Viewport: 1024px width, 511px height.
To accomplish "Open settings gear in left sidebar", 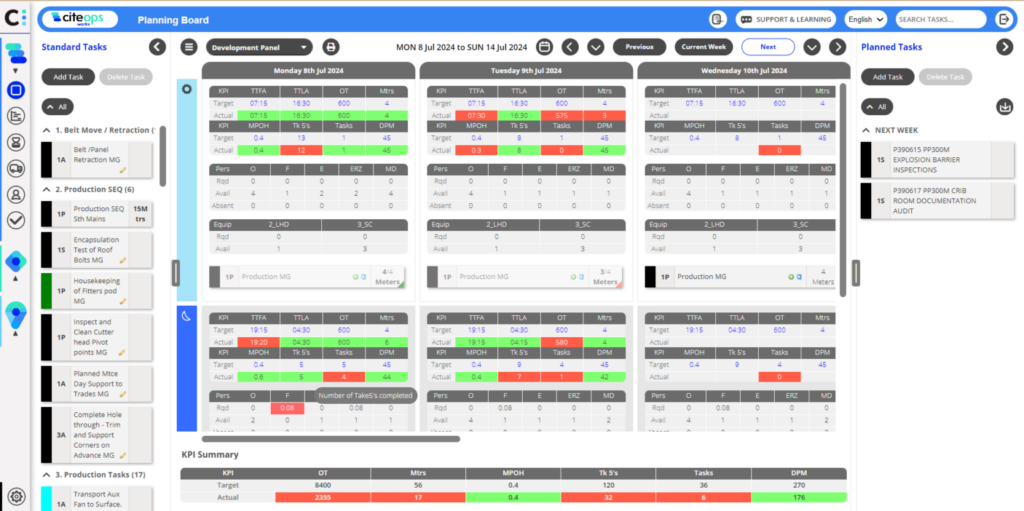I will [18, 495].
